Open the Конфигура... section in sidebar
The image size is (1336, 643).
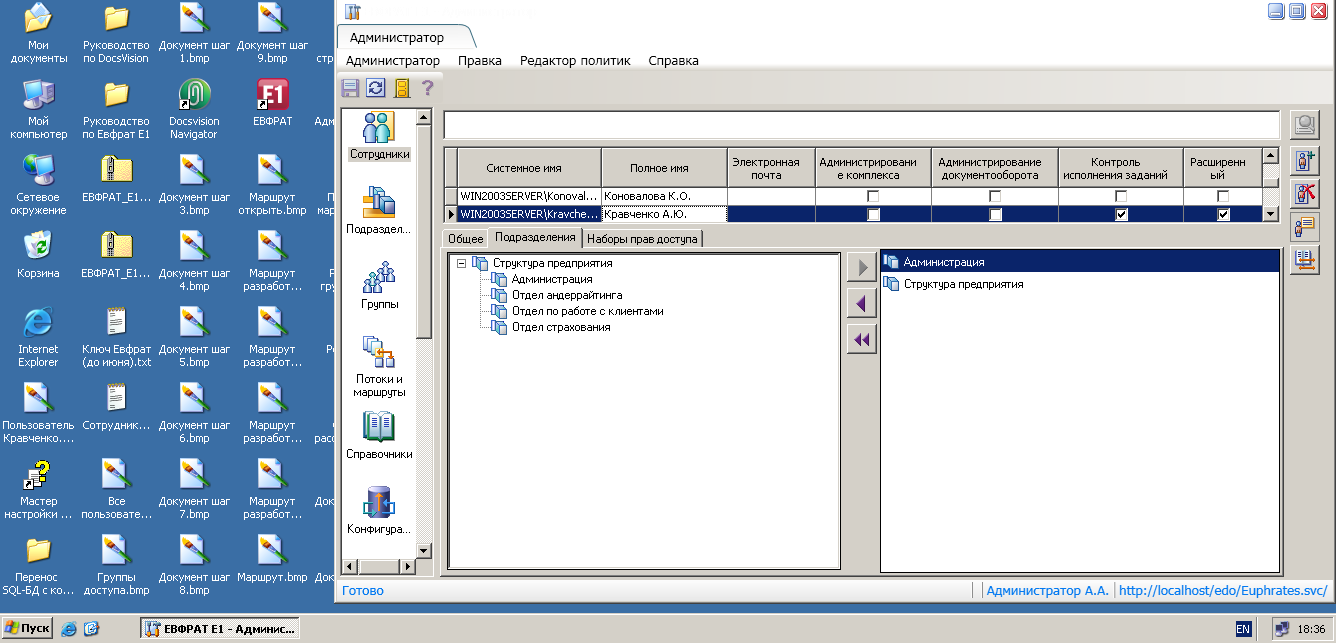point(379,510)
